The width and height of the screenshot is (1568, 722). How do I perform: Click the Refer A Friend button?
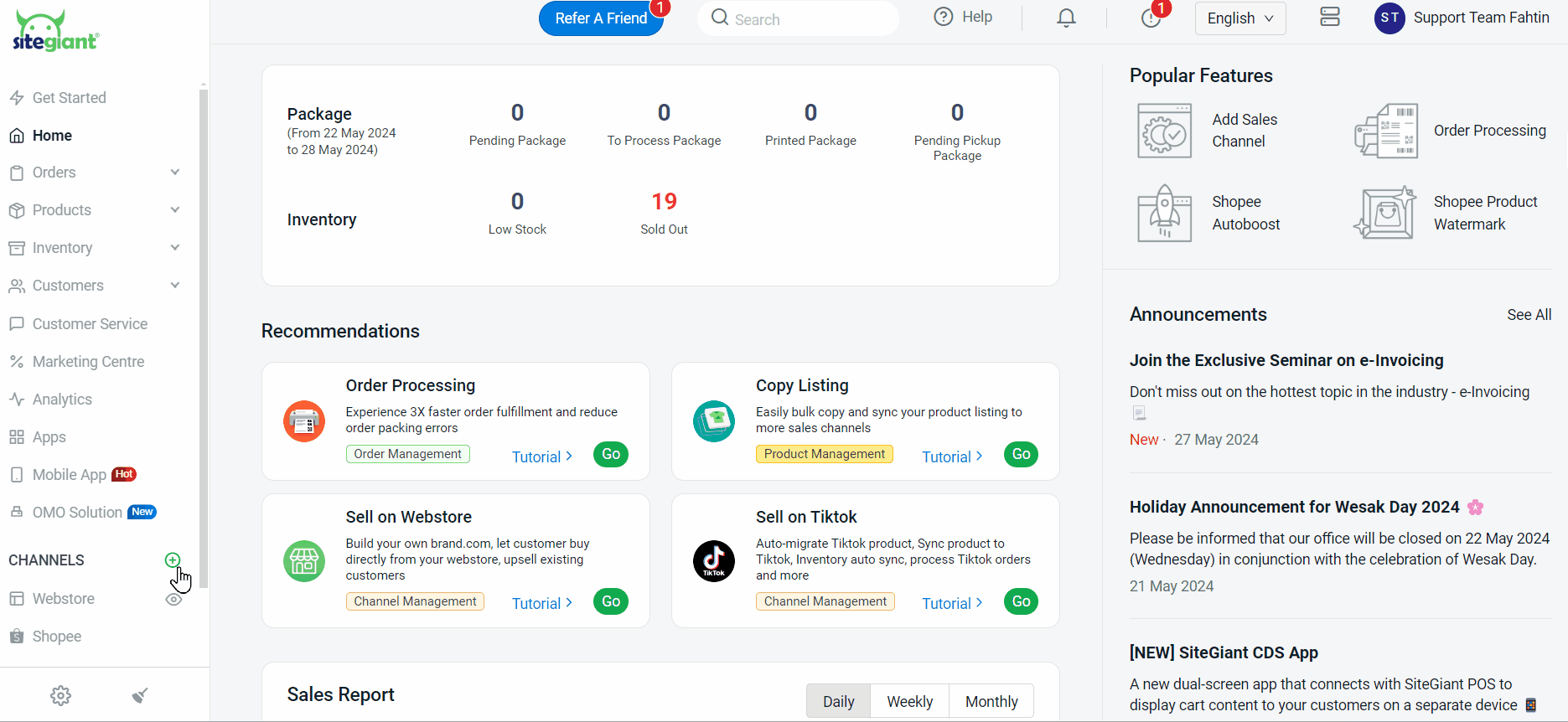click(601, 18)
